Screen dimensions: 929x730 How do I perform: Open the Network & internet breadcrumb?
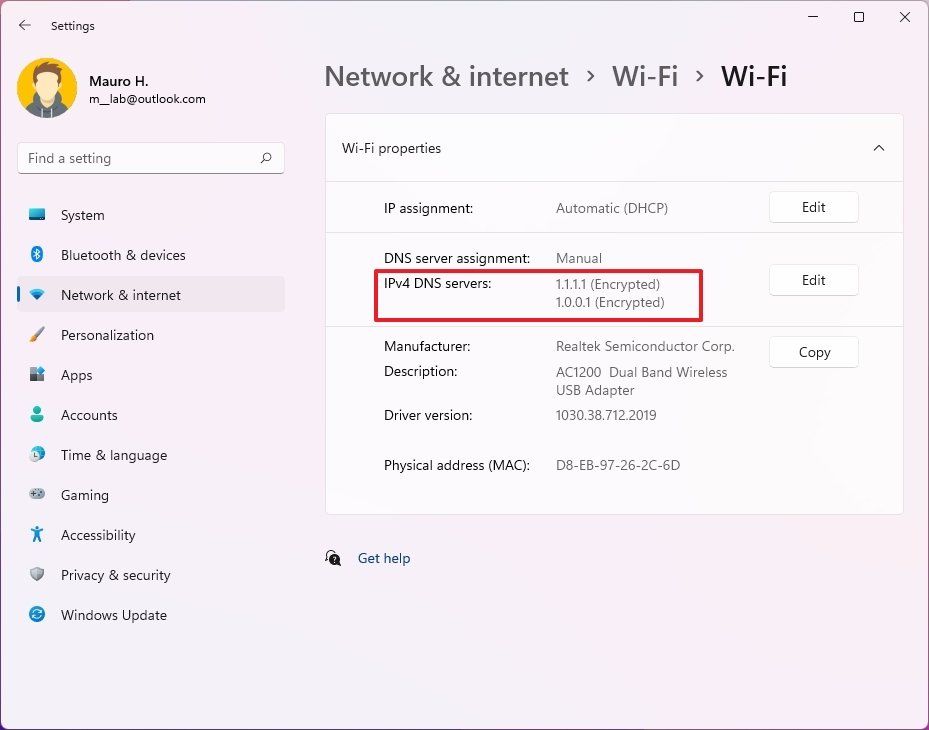pyautogui.click(x=445, y=76)
